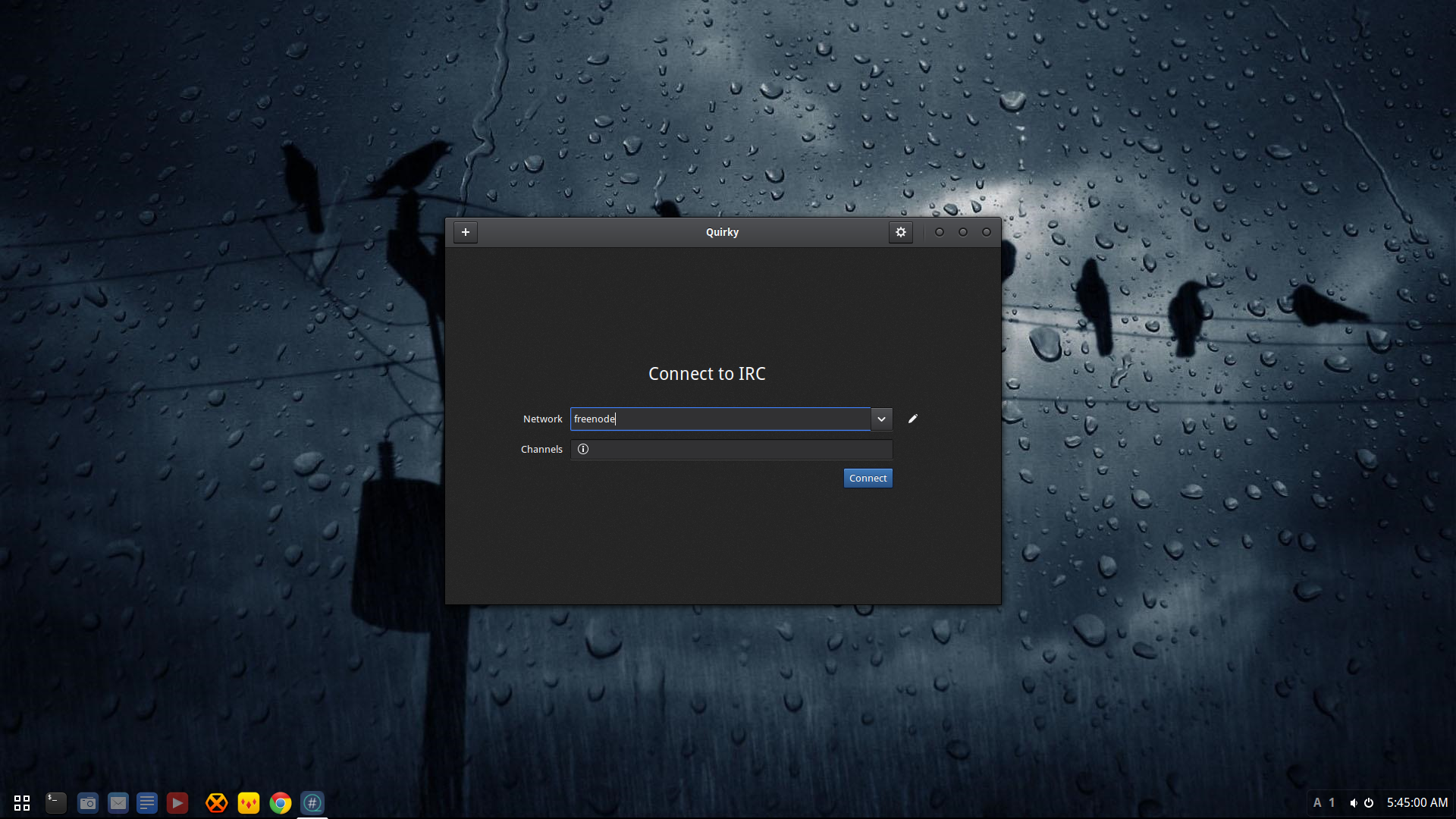Click the 5:45:00 AM clock
The height and width of the screenshot is (819, 1456).
[x=1417, y=802]
